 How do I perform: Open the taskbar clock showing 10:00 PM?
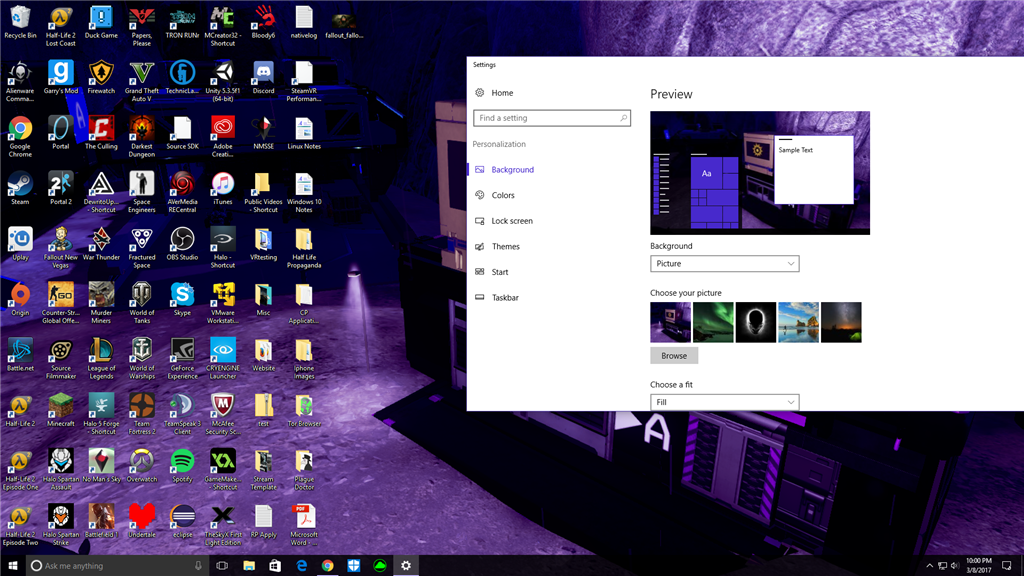[x=978, y=566]
